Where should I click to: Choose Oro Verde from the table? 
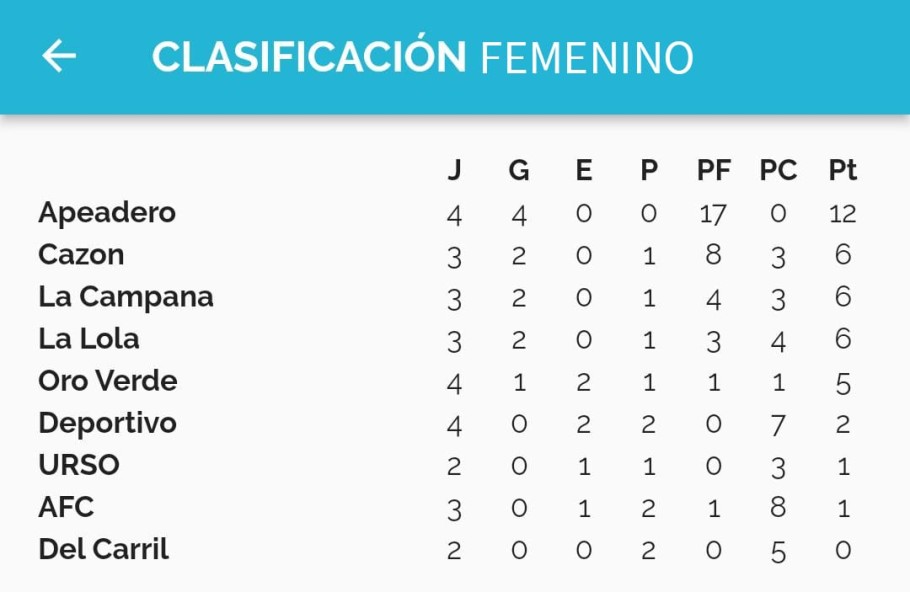(x=108, y=381)
